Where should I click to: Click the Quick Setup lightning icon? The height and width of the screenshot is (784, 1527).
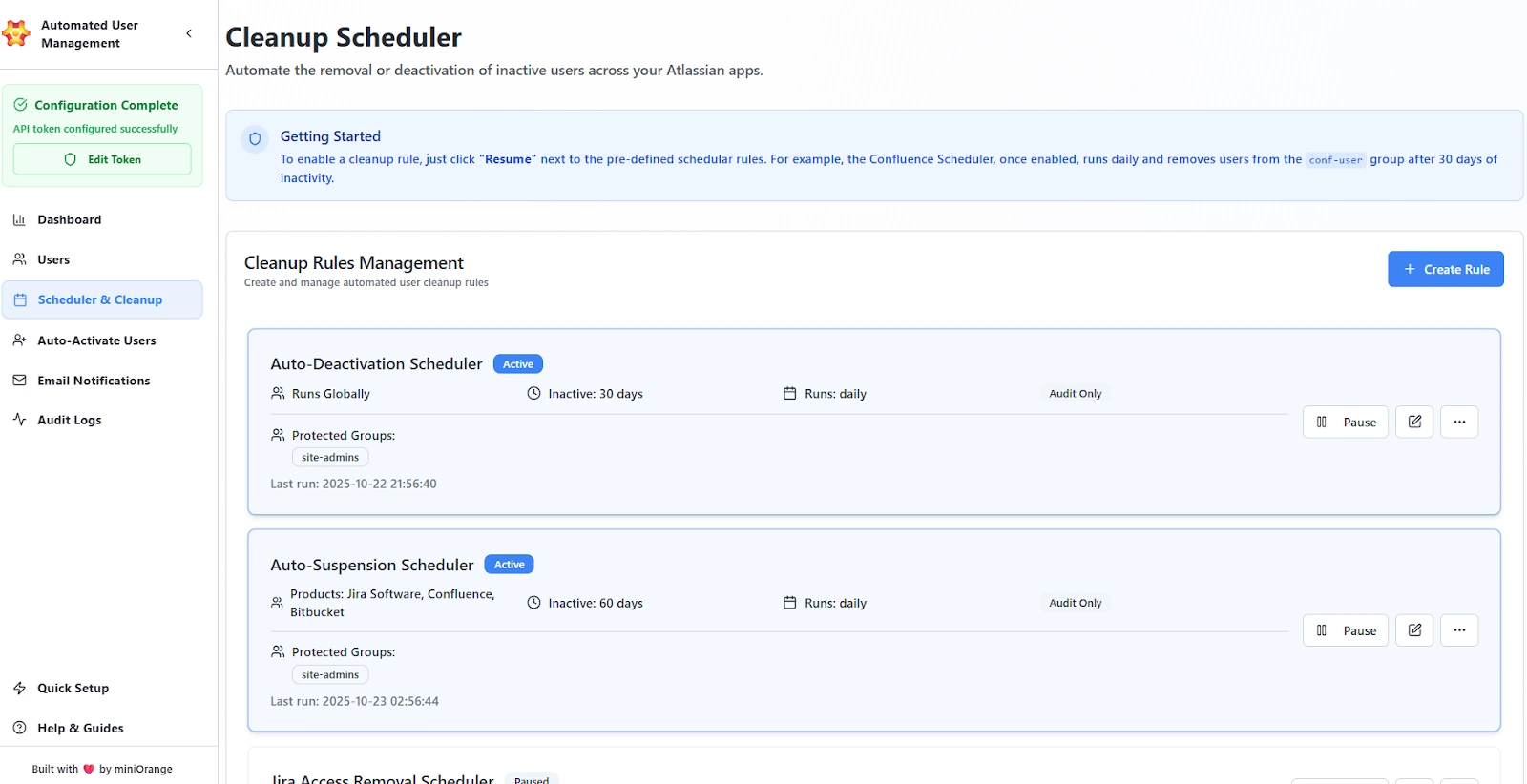coord(19,688)
